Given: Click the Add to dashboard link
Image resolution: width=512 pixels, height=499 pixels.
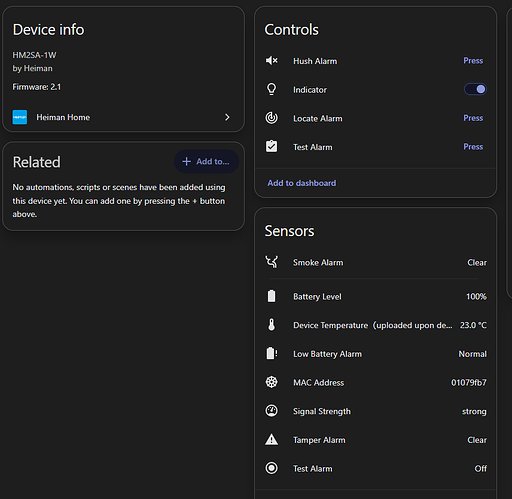Looking at the screenshot, I should (x=302, y=183).
